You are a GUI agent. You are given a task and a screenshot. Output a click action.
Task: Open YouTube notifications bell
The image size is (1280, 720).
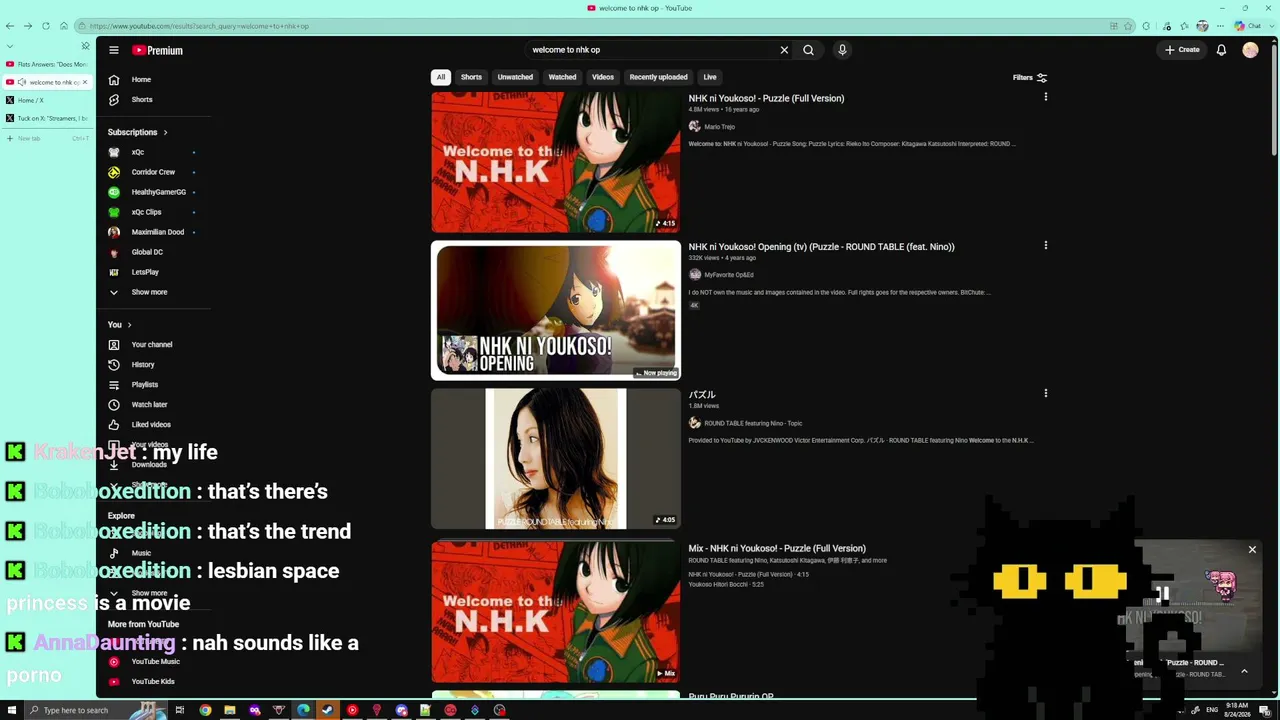pos(1221,50)
